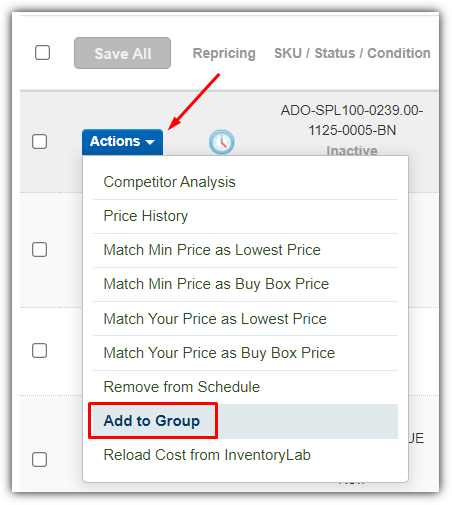Select Reload Cost from InventoryLab
Image resolution: width=452 pixels, height=505 pixels.
pyautogui.click(x=245, y=455)
